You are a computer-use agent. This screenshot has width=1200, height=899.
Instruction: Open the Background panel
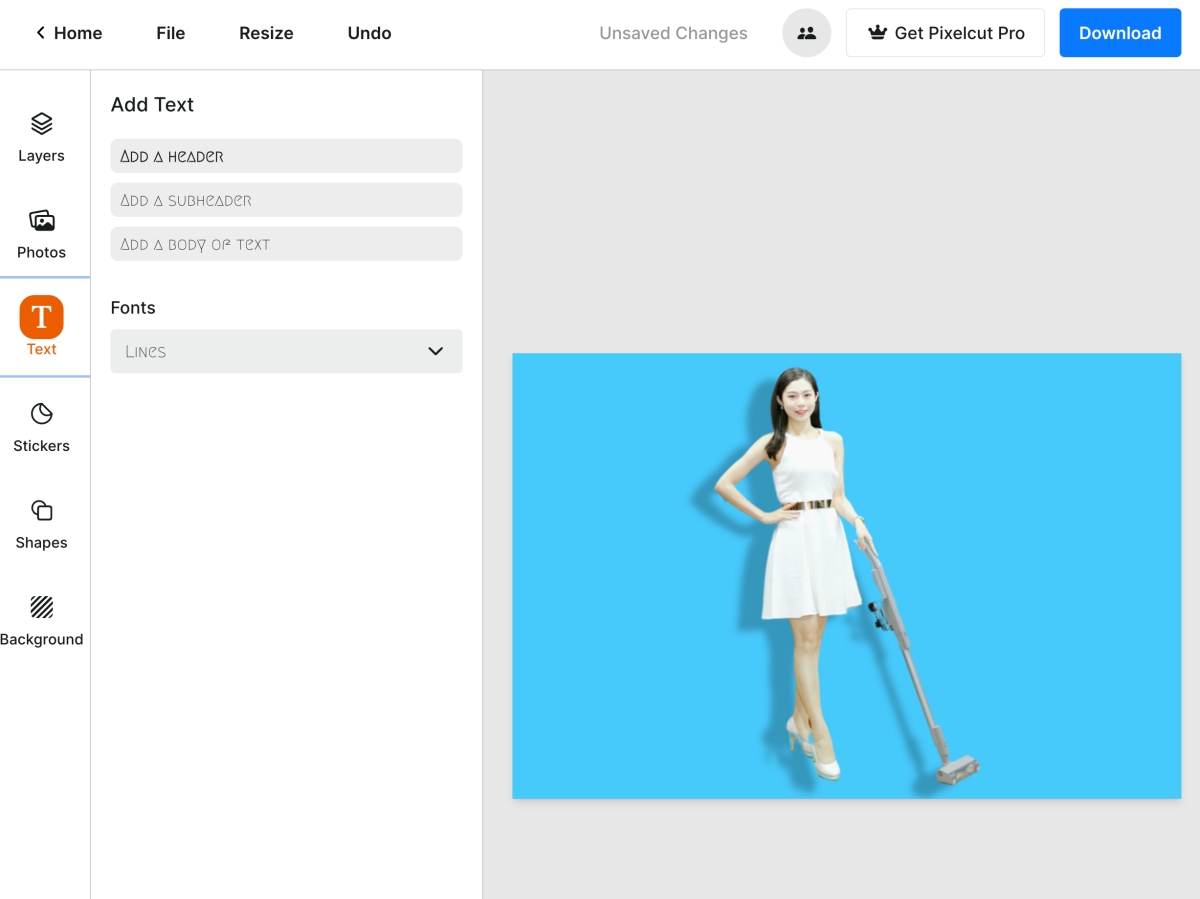[x=41, y=621]
